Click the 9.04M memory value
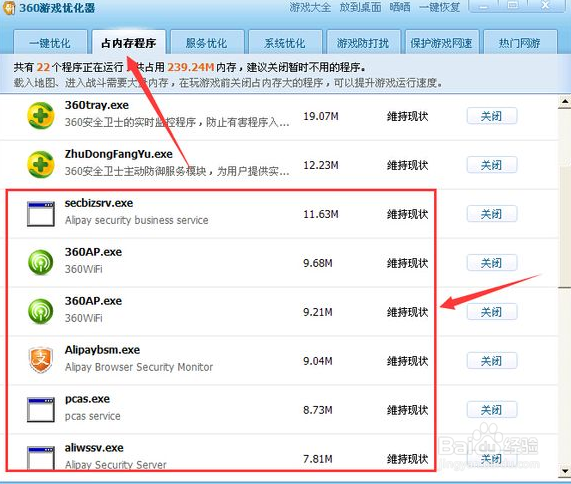 pos(318,361)
